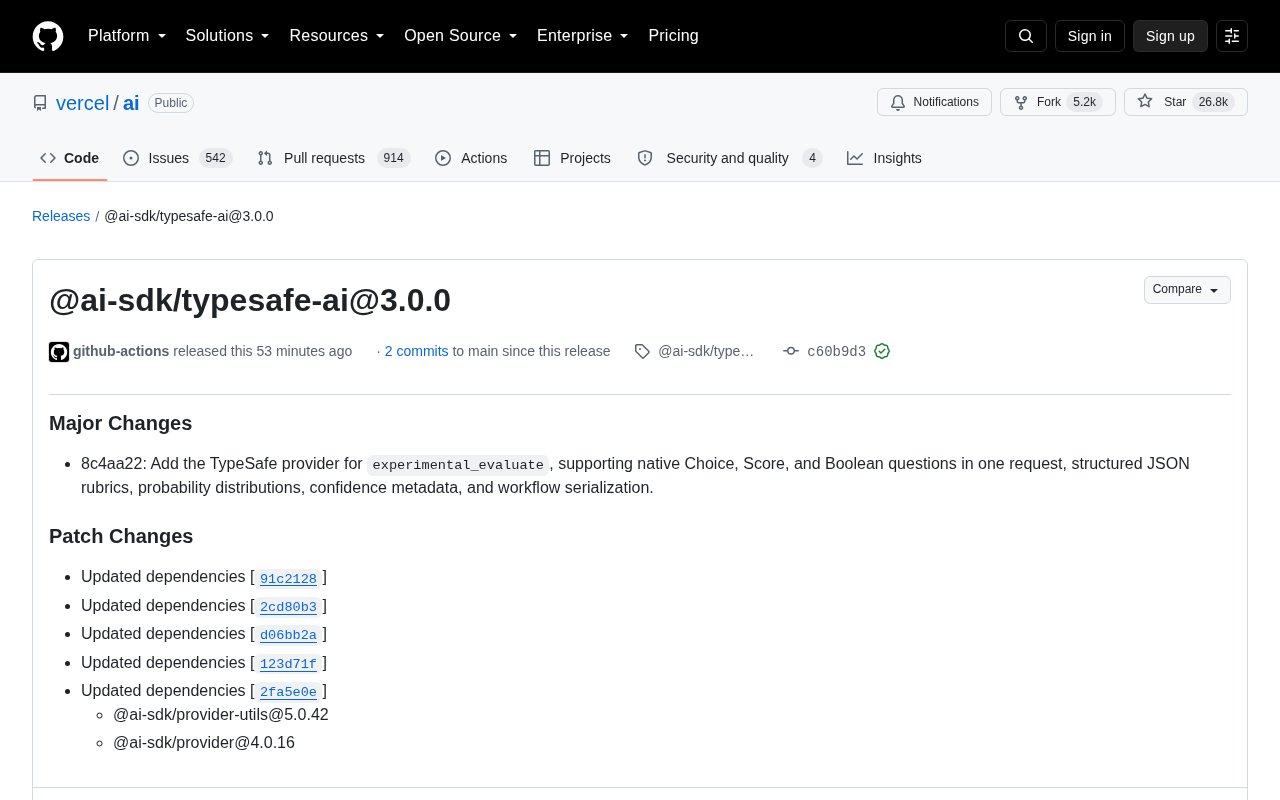The height and width of the screenshot is (800, 1280).
Task: Click the Notifications bell button
Action: [x=934, y=102]
